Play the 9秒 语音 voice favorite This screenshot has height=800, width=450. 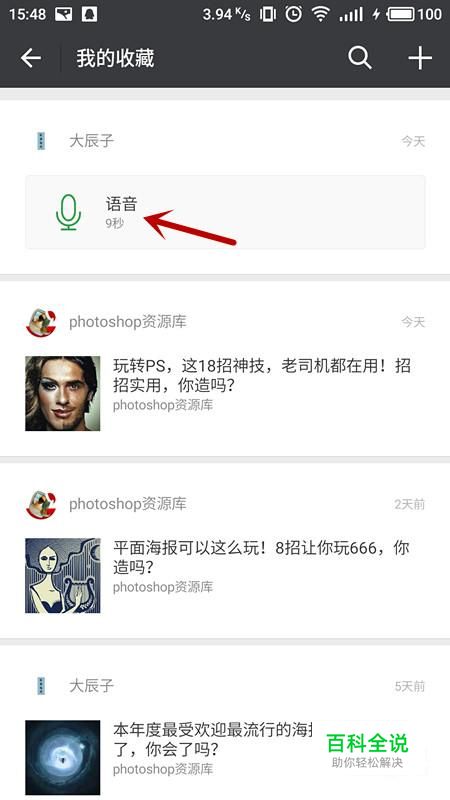tap(226, 212)
